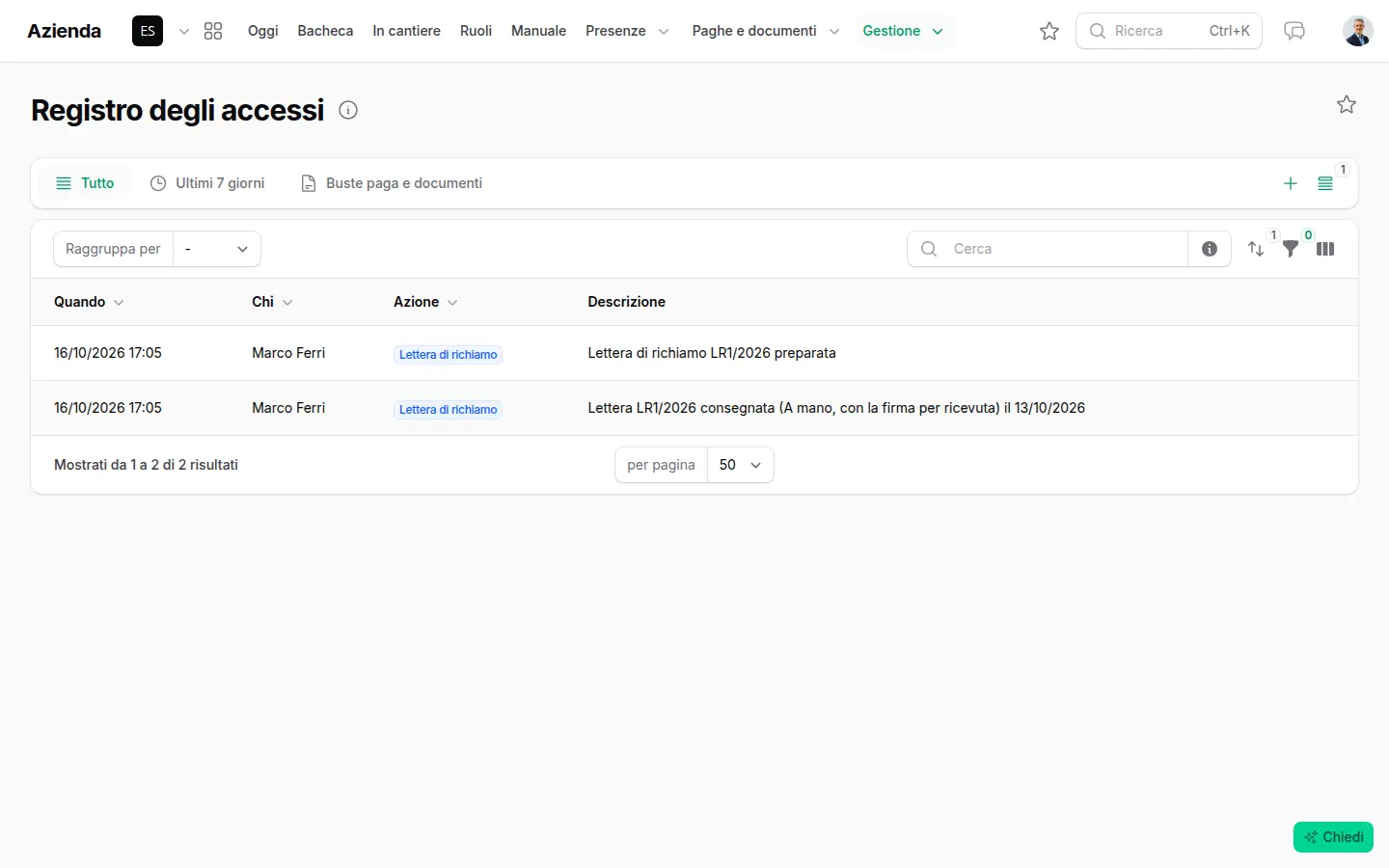Click Lettera di richiamo tag in 'consegnata' row
The height and width of the screenshot is (868, 1389).
tap(449, 410)
